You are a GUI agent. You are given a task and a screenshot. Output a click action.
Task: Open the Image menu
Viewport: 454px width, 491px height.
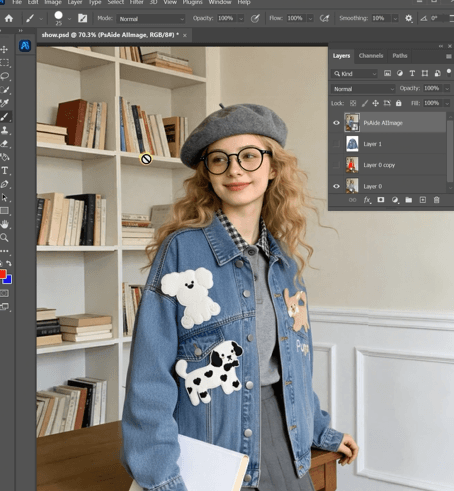[53, 2]
